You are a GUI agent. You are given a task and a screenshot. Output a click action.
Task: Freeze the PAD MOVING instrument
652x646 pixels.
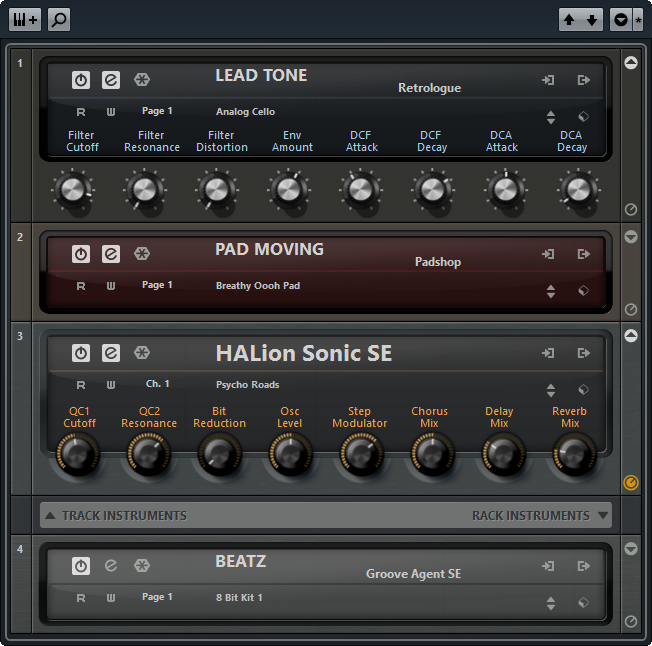pos(142,253)
